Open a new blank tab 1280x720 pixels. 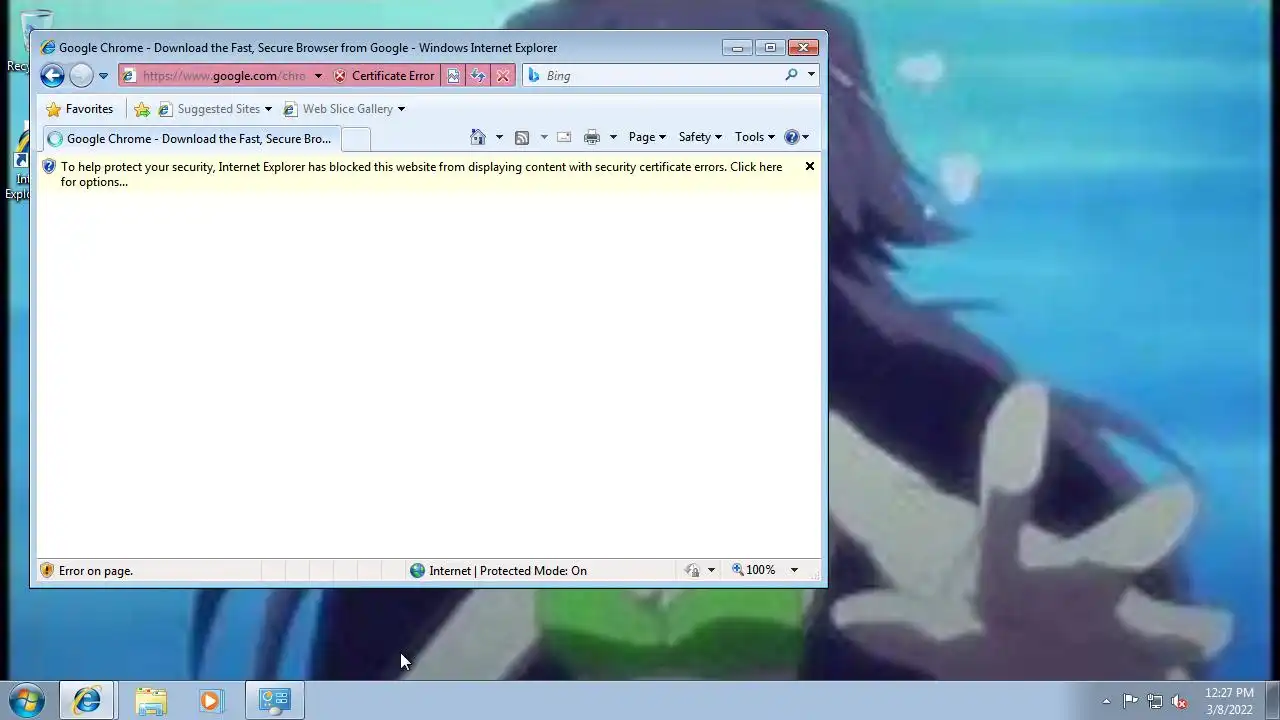356,139
